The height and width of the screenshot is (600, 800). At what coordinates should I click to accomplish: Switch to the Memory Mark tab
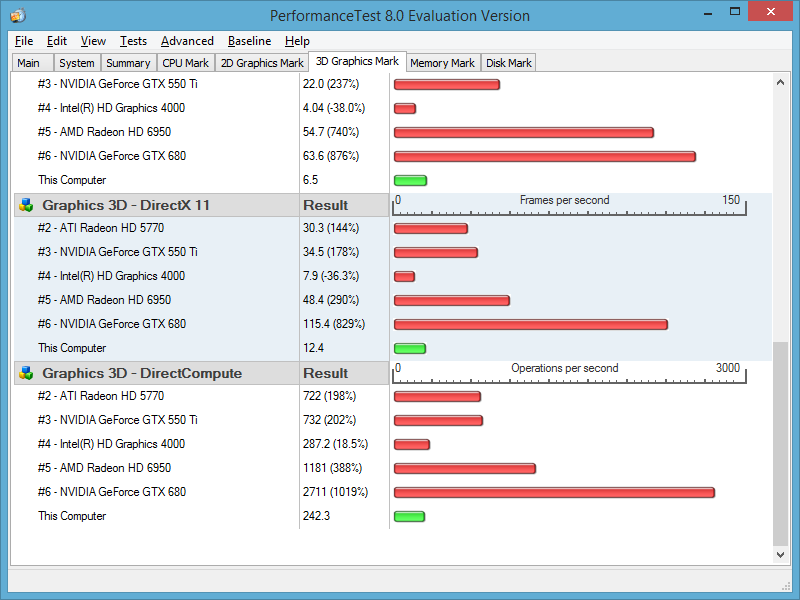point(442,63)
